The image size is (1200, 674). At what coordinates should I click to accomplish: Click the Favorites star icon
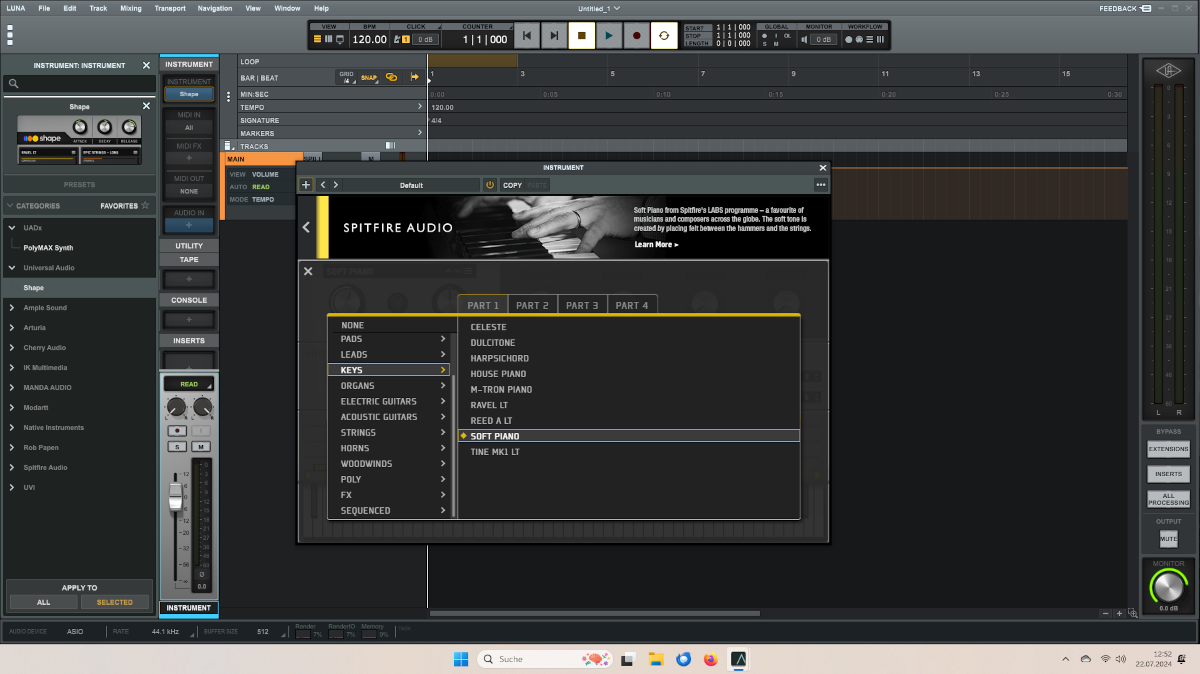tap(145, 205)
